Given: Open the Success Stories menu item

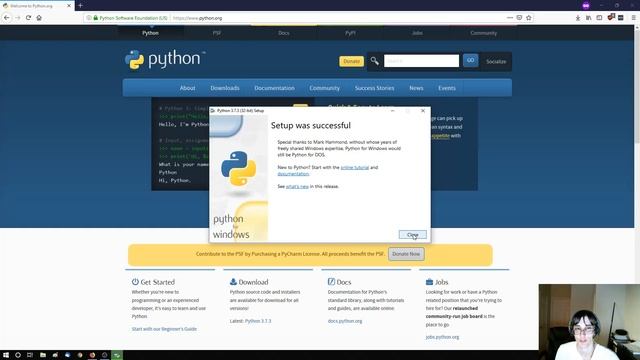Looking at the screenshot, I should tap(374, 88).
